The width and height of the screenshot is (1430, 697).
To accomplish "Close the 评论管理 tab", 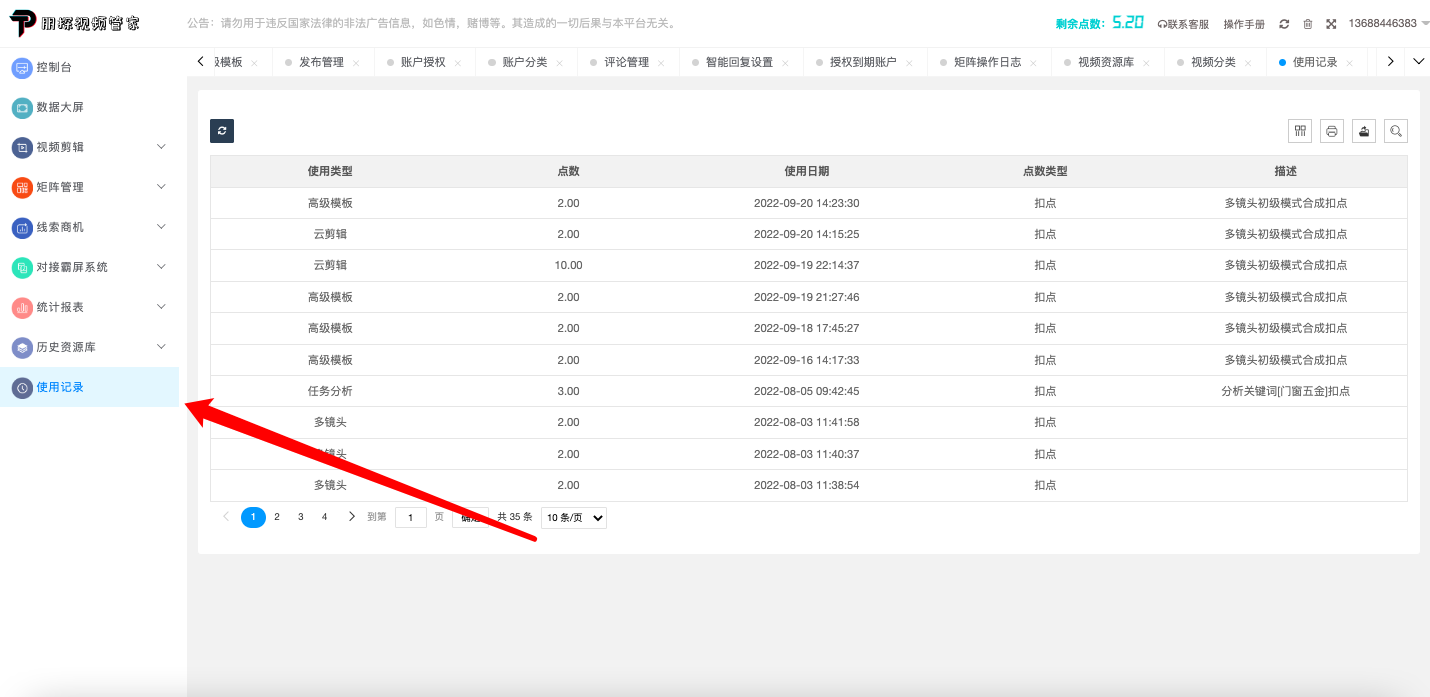I will coord(661,63).
